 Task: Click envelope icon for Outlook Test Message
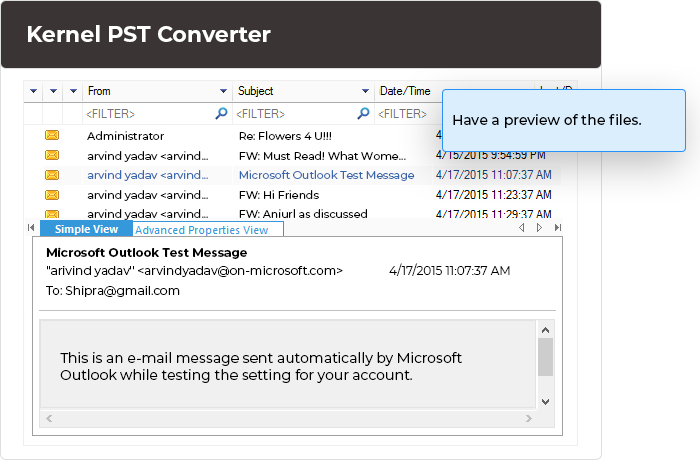click(x=52, y=175)
